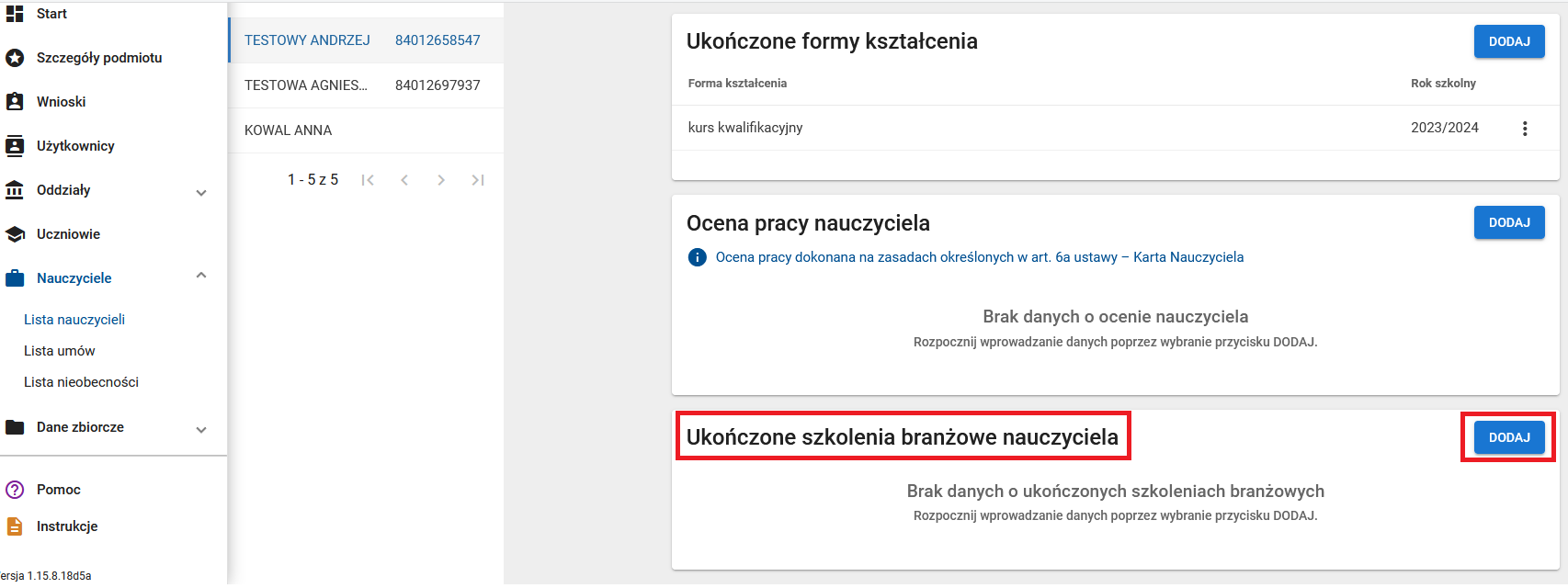Click the Pomoc question mark icon
Image resolution: width=1568 pixels, height=588 pixels.
17,489
